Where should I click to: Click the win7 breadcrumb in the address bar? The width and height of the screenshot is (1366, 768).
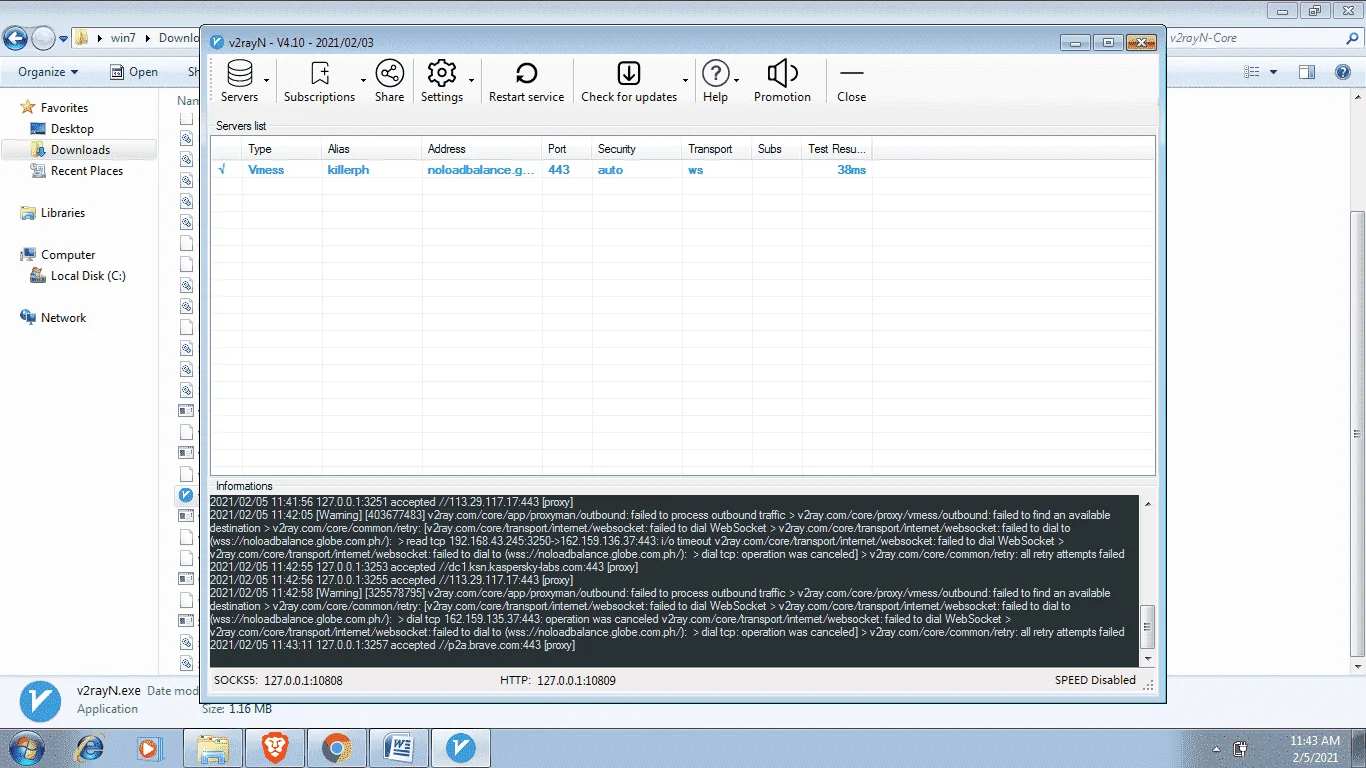(123, 38)
